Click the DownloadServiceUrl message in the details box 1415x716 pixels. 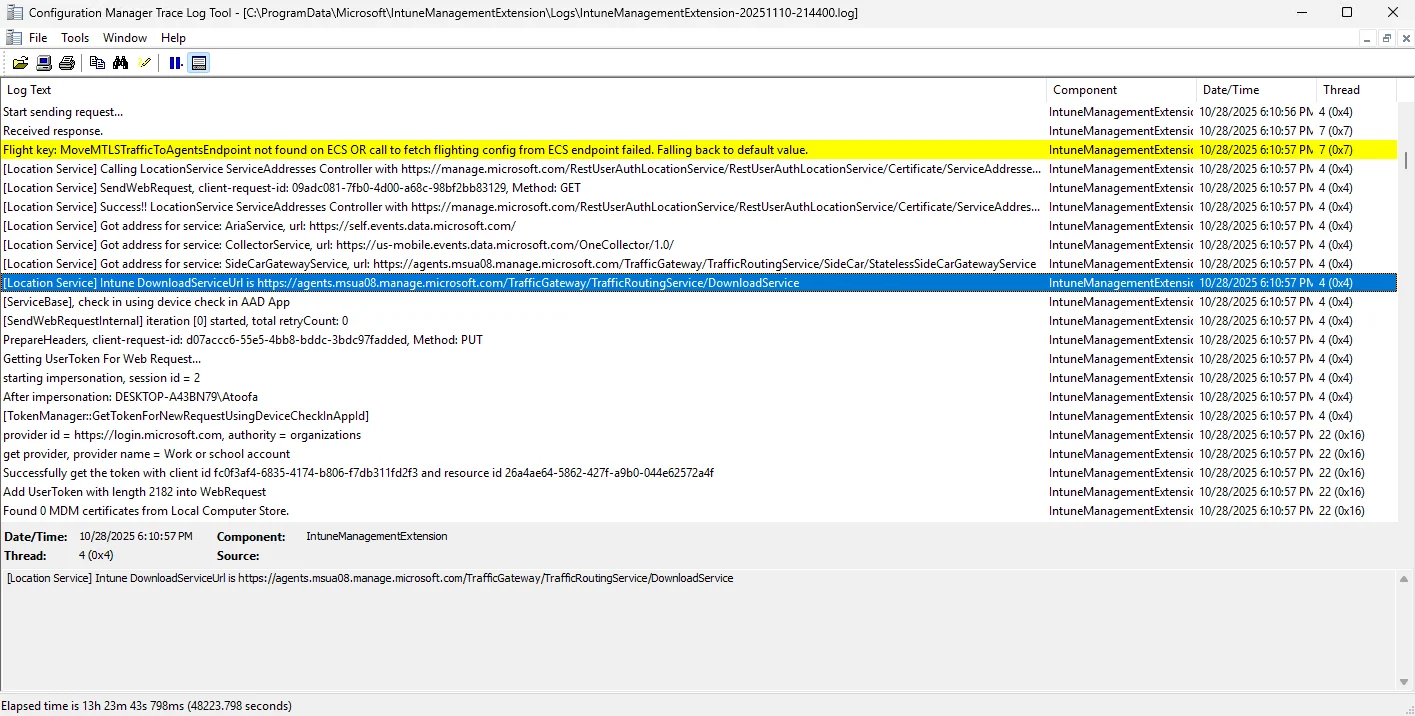[x=370, y=578]
